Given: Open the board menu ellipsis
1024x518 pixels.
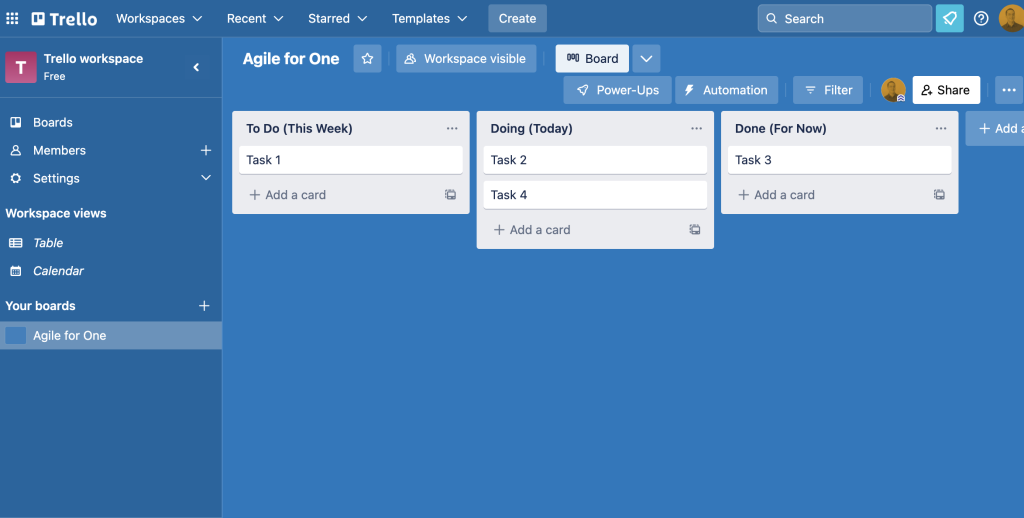Looking at the screenshot, I should pyautogui.click(x=1009, y=90).
